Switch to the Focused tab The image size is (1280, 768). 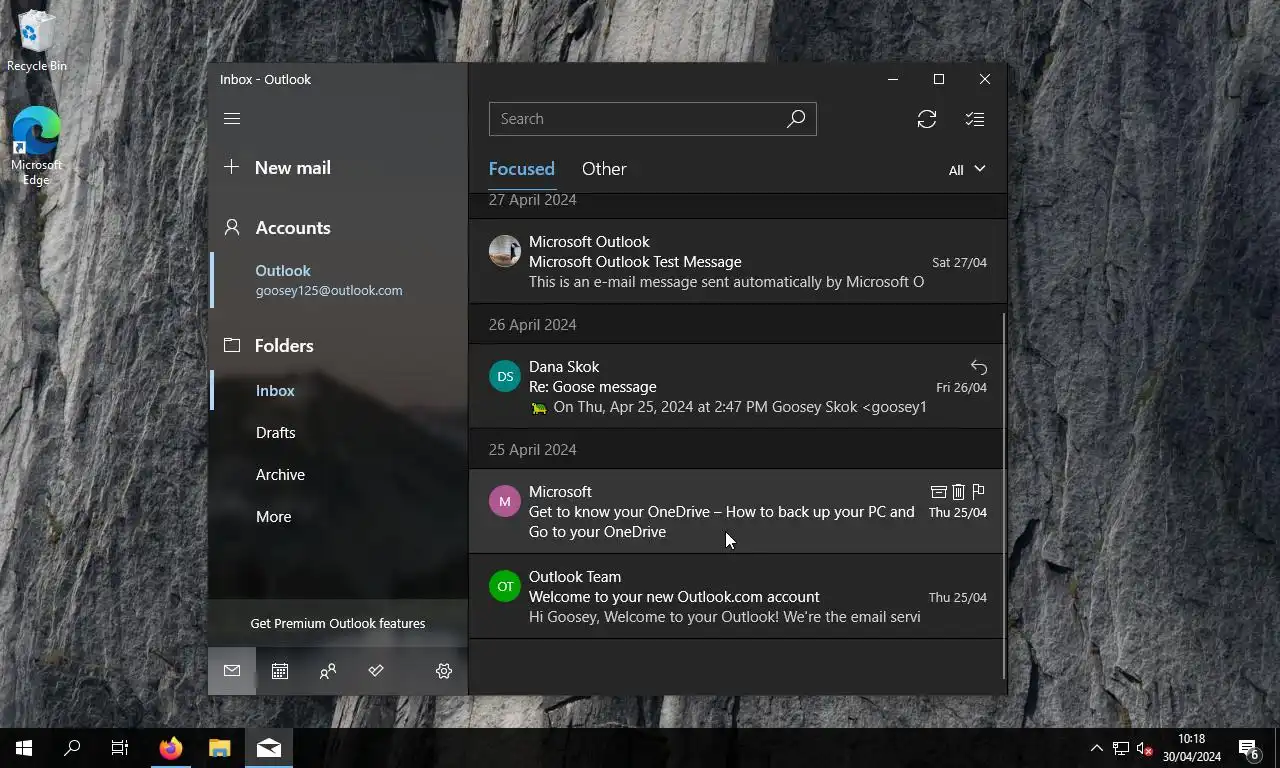(521, 169)
